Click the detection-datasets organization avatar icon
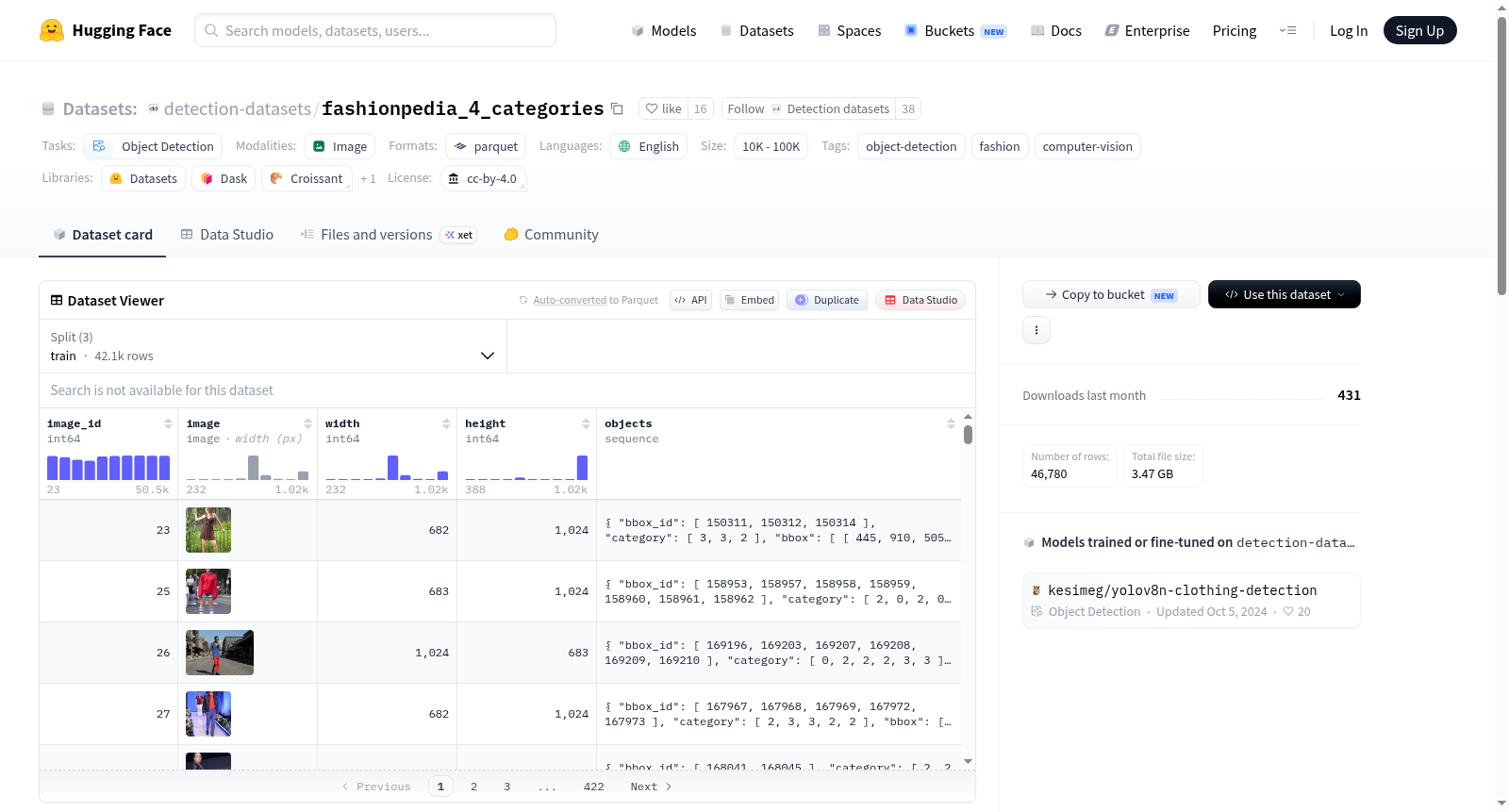Image resolution: width=1509 pixels, height=812 pixels. point(154,108)
